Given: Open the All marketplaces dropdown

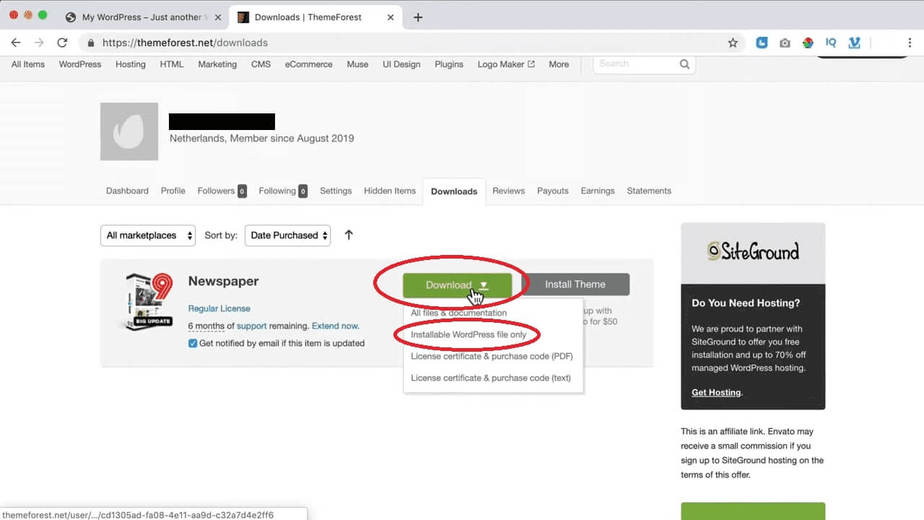Looking at the screenshot, I should pyautogui.click(x=148, y=235).
